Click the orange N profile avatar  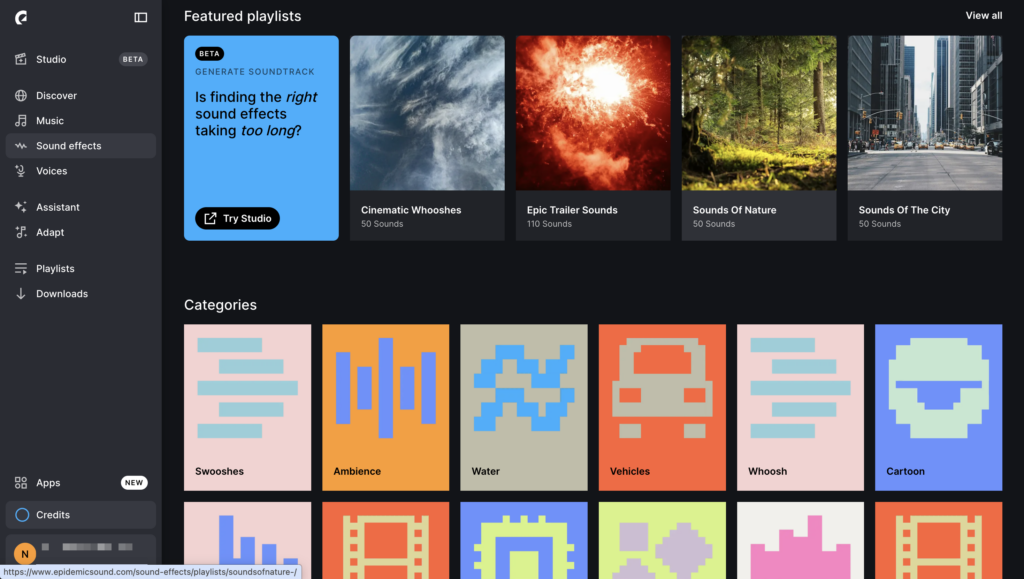click(x=25, y=554)
